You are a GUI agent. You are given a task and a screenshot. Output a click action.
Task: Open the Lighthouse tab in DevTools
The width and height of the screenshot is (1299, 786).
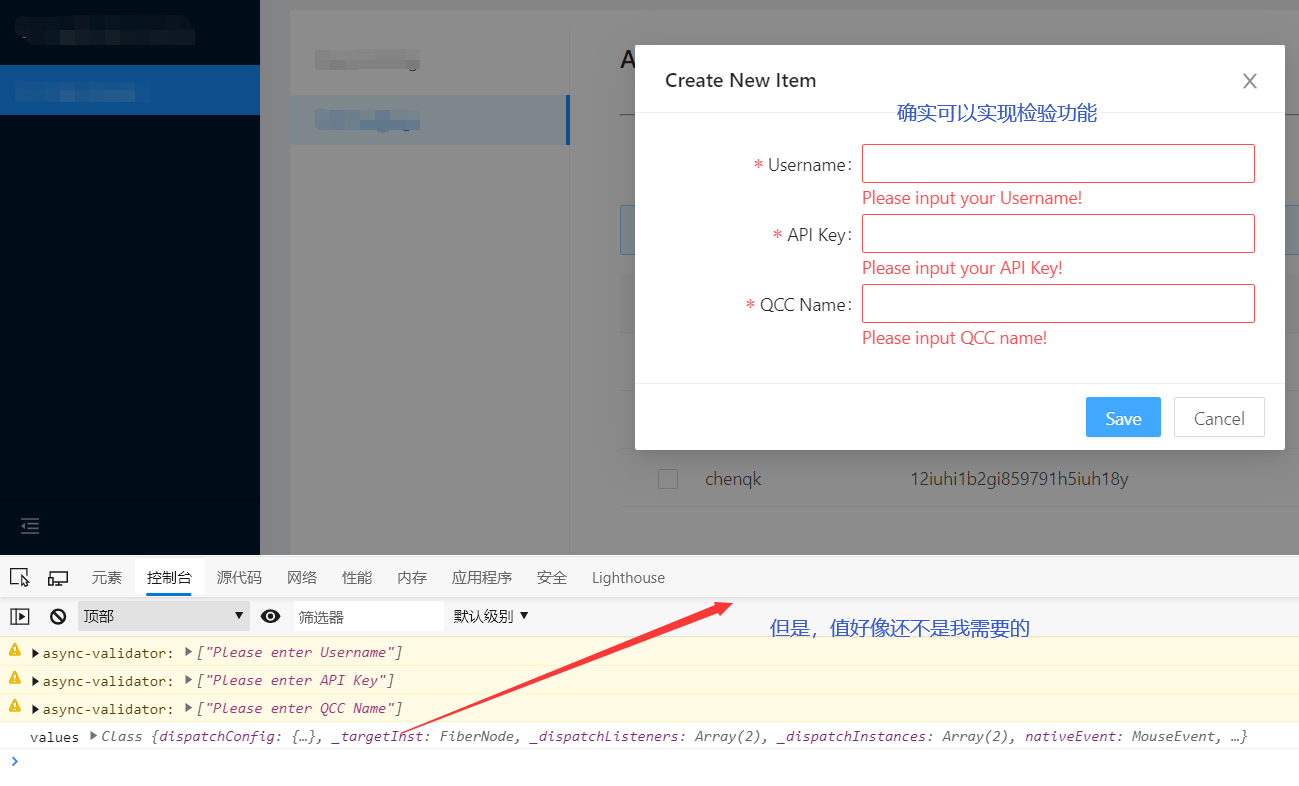pyautogui.click(x=627, y=577)
